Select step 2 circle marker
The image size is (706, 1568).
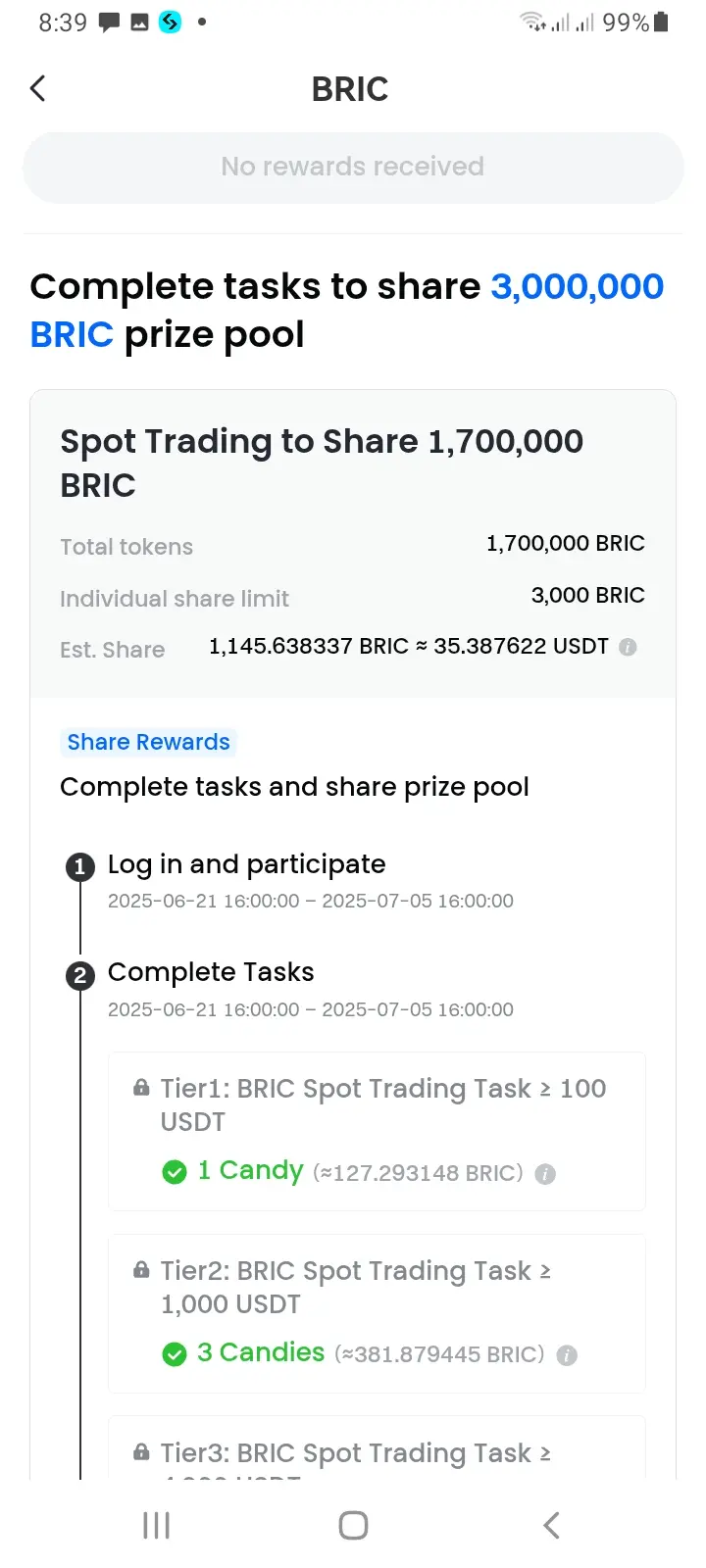(x=80, y=975)
